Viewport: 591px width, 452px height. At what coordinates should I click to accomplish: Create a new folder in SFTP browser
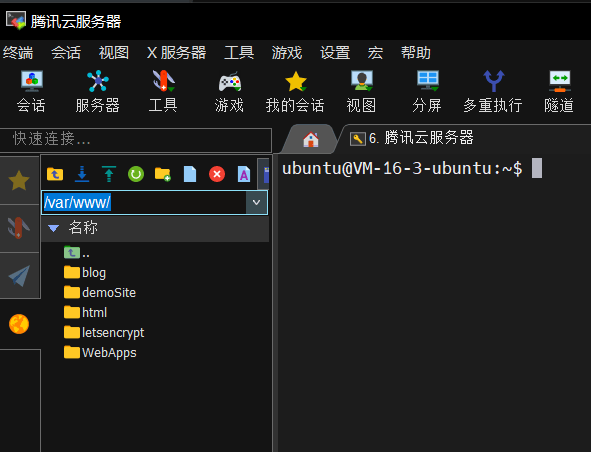point(163,174)
